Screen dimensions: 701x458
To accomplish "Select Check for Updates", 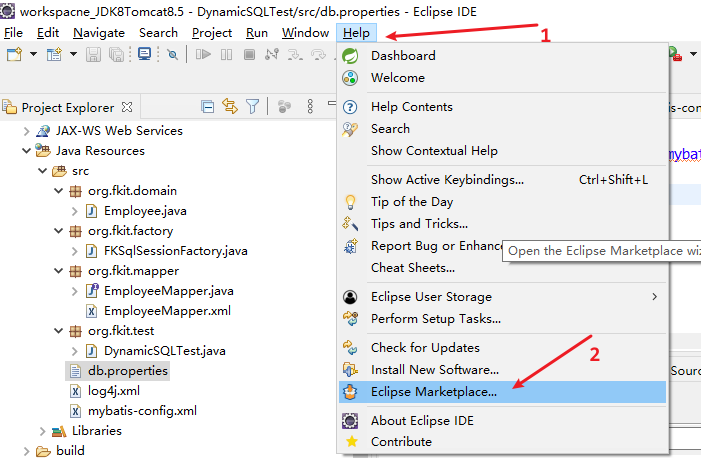I will (503, 348).
